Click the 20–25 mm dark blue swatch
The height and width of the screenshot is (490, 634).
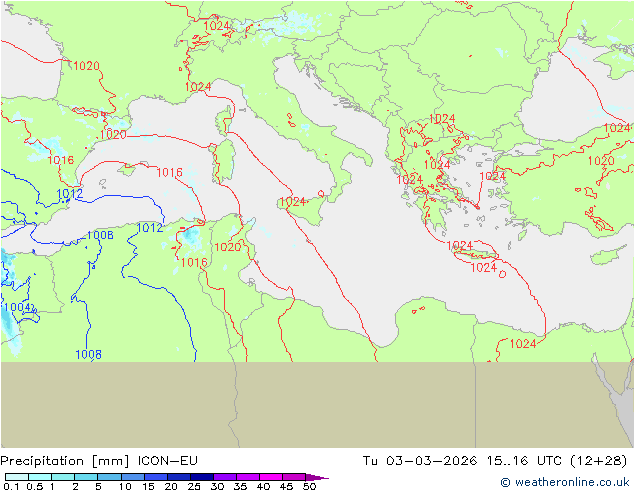click(179, 477)
